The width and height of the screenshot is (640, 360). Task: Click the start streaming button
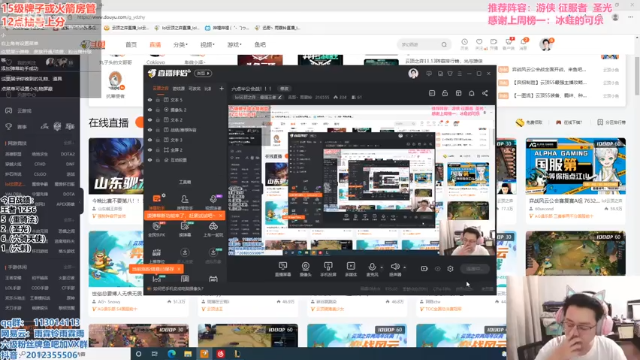[x=474, y=269]
